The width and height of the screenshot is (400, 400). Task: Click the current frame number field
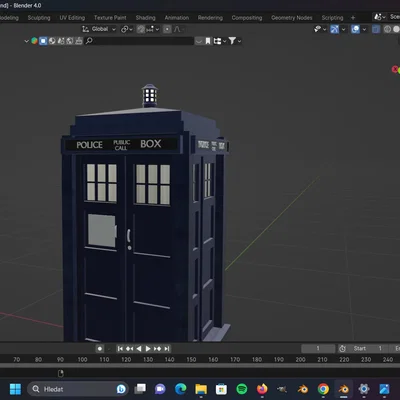(x=318, y=349)
